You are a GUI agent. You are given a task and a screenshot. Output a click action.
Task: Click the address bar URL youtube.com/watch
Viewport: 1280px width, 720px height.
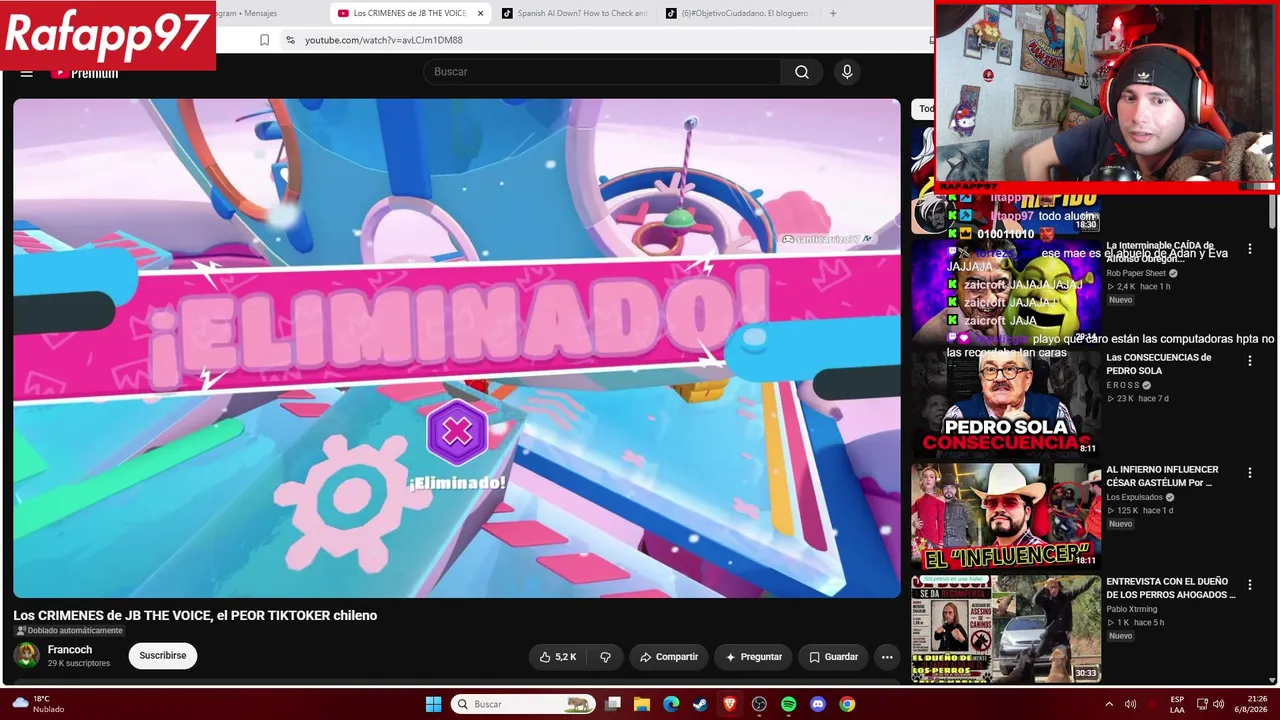tap(384, 40)
